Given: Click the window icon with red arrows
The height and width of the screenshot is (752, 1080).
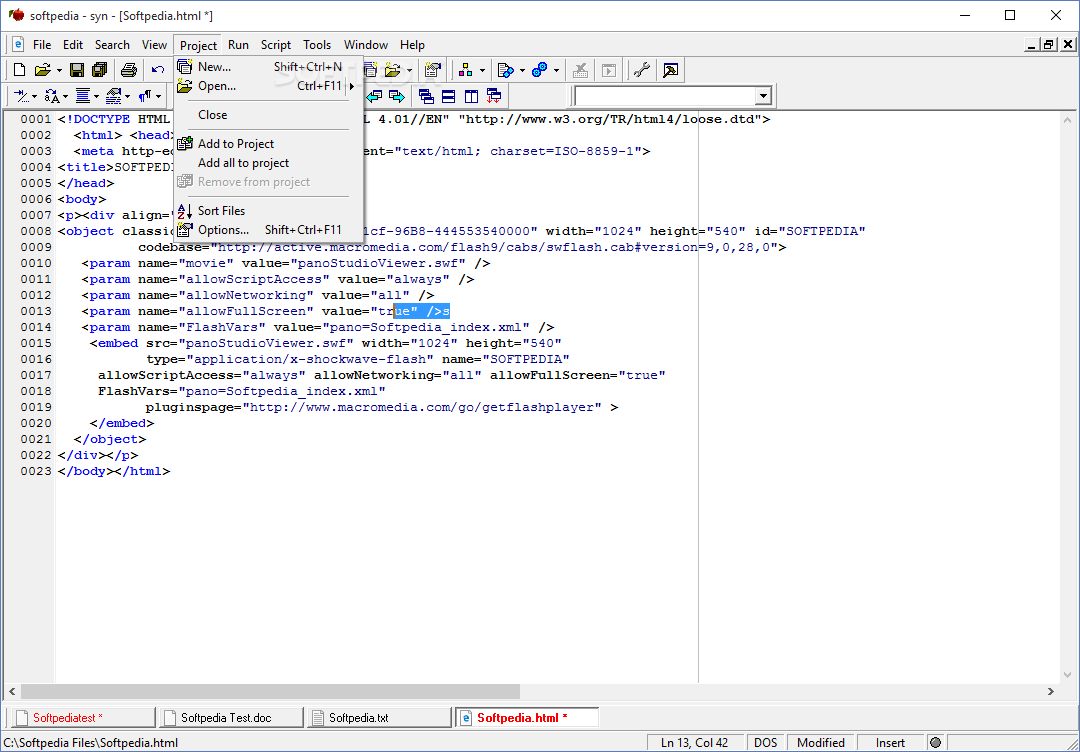Looking at the screenshot, I should coord(494,96).
